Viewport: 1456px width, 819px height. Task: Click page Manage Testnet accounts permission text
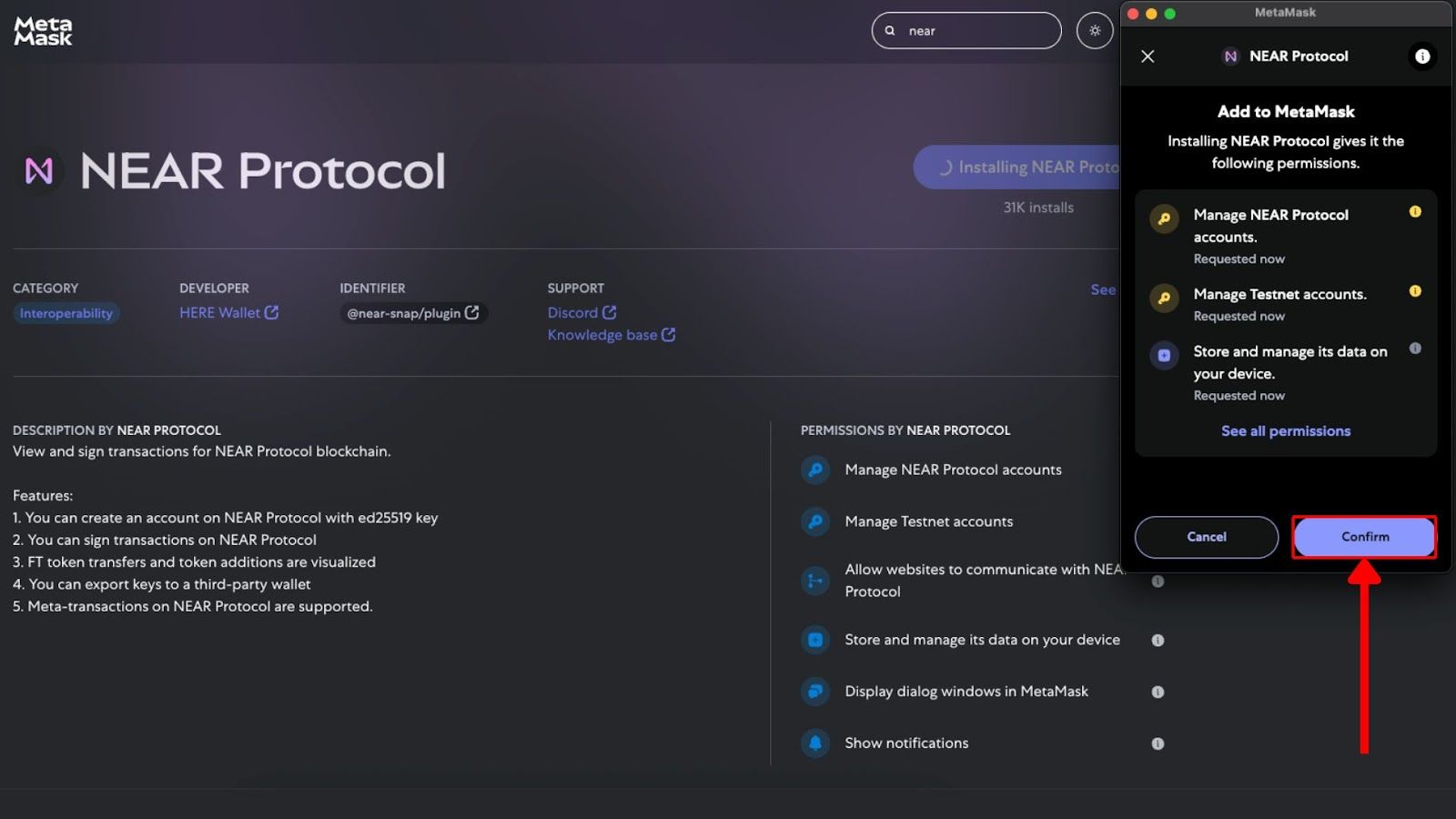coord(928,521)
